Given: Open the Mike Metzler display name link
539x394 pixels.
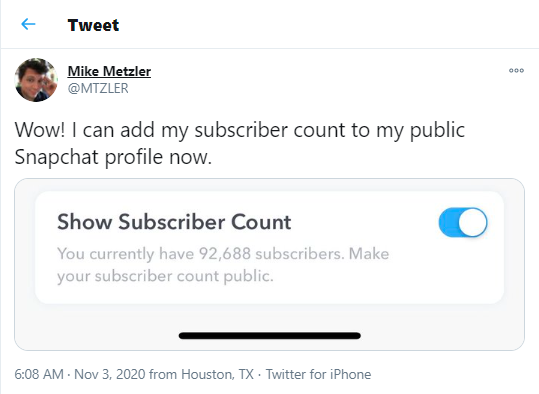Looking at the screenshot, I should click(x=109, y=71).
